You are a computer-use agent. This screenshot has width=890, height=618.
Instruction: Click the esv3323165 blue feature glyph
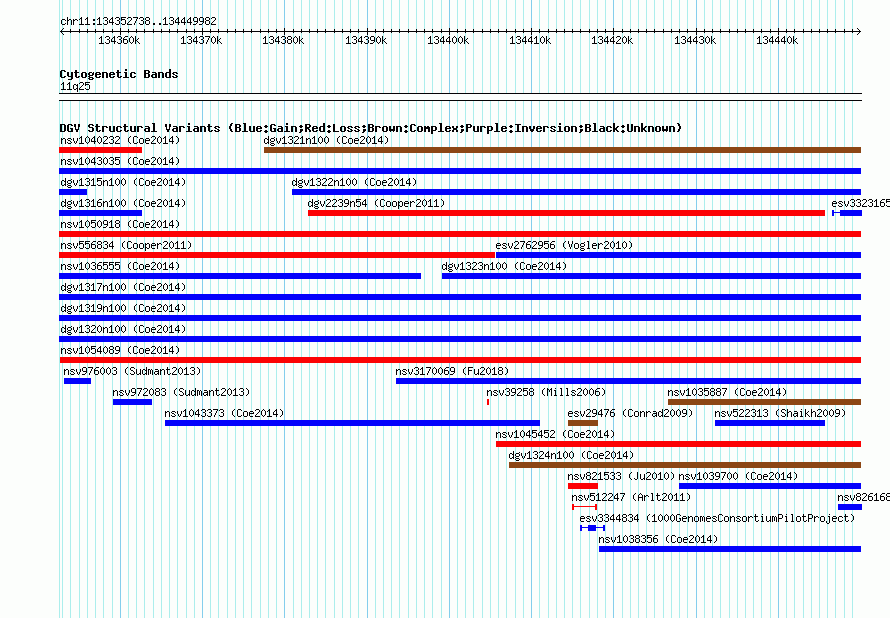(x=847, y=213)
